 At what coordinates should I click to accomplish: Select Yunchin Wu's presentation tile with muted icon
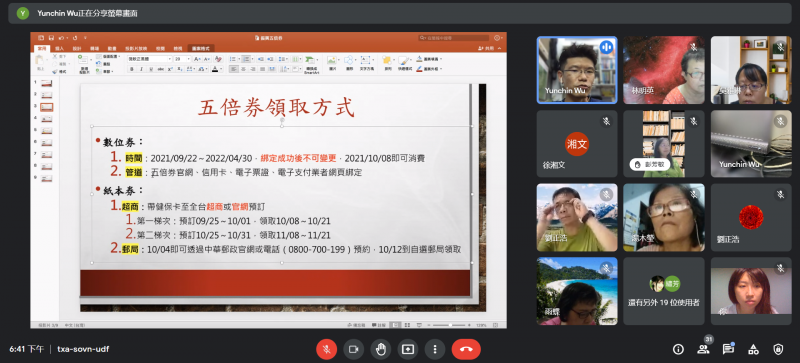(751, 144)
